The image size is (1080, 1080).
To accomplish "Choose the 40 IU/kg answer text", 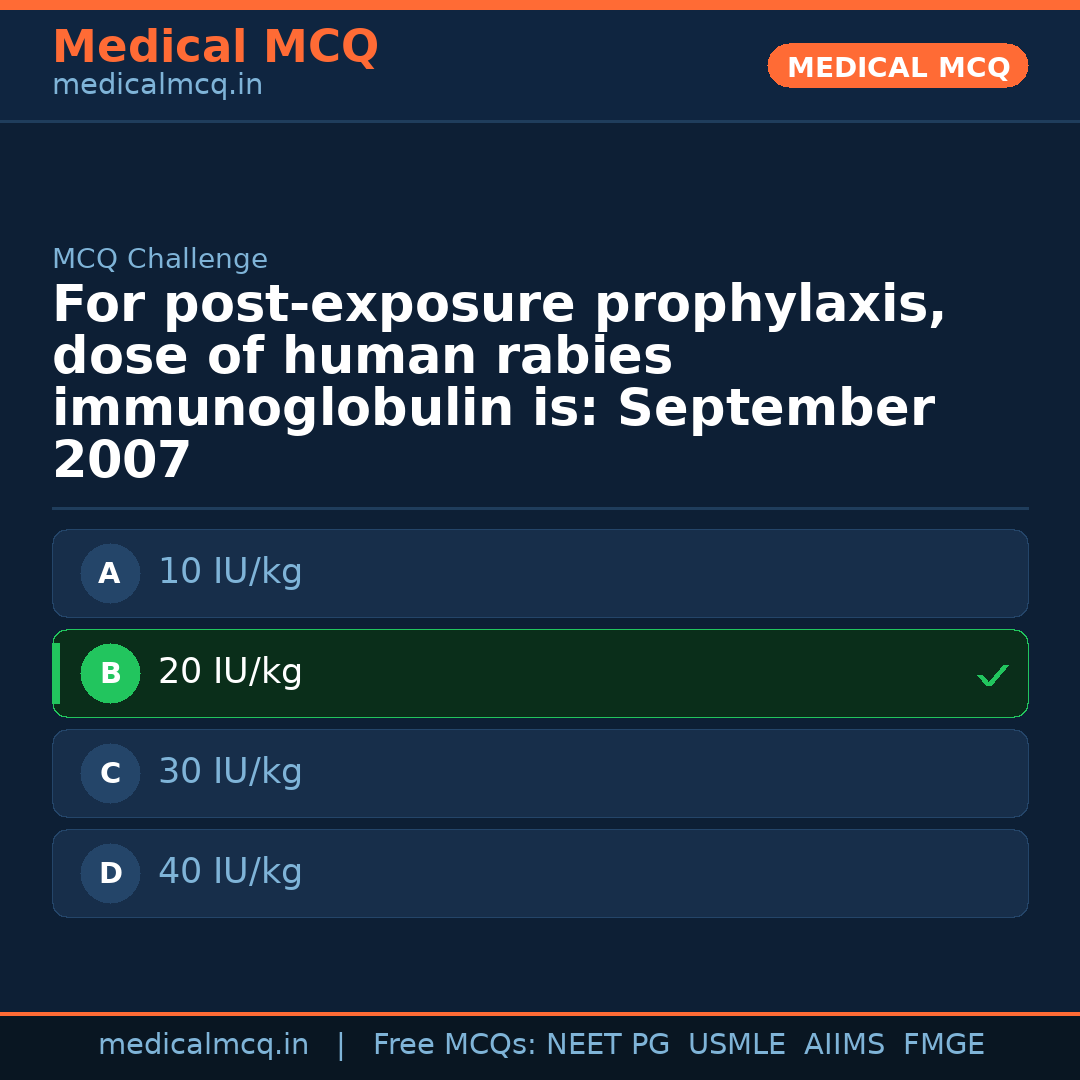I will point(230,872).
